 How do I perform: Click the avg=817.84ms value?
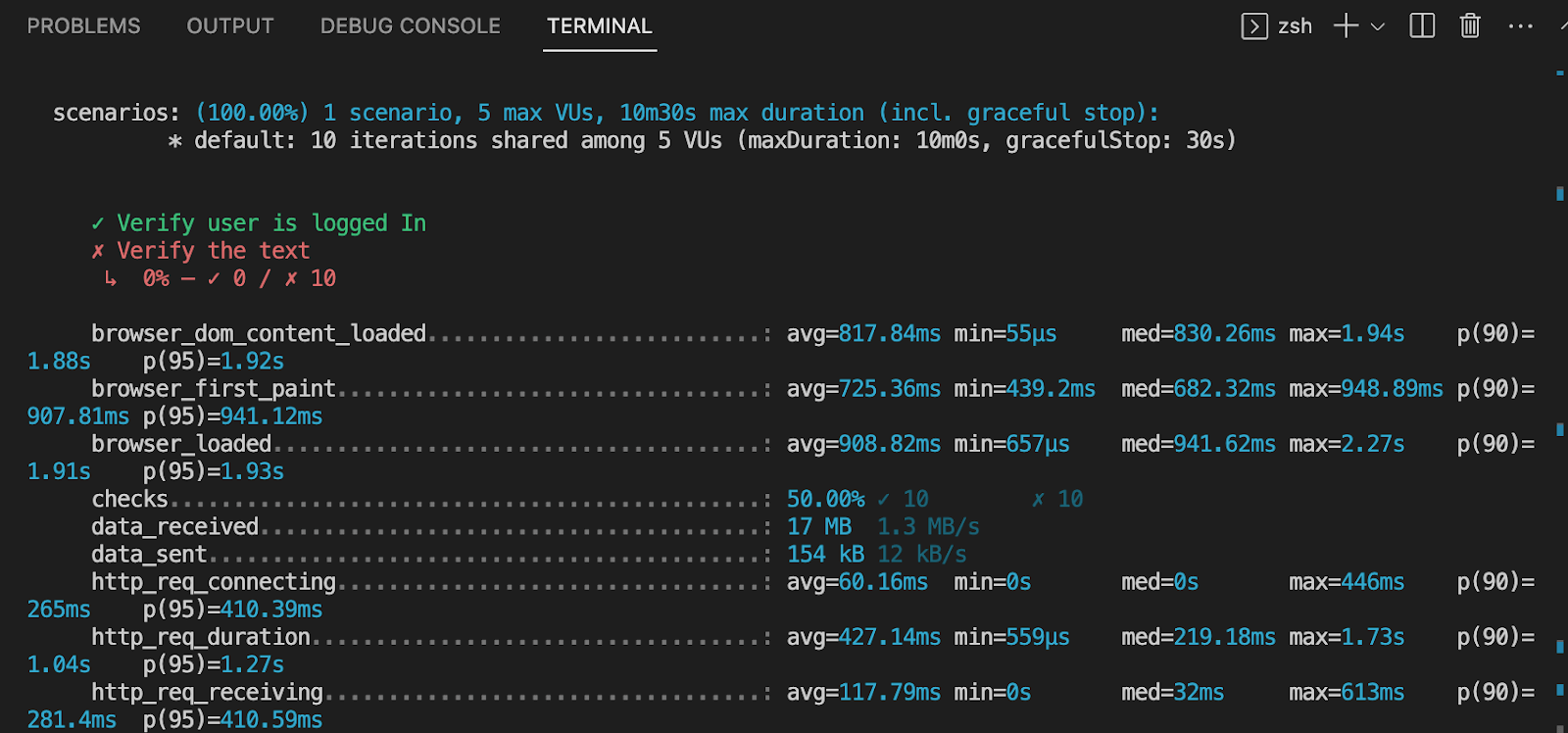(x=863, y=333)
